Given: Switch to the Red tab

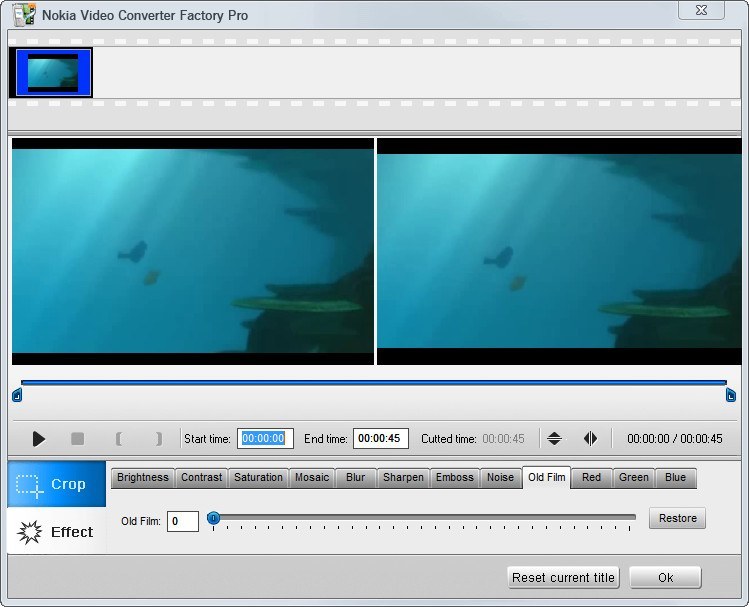Looking at the screenshot, I should click(591, 478).
